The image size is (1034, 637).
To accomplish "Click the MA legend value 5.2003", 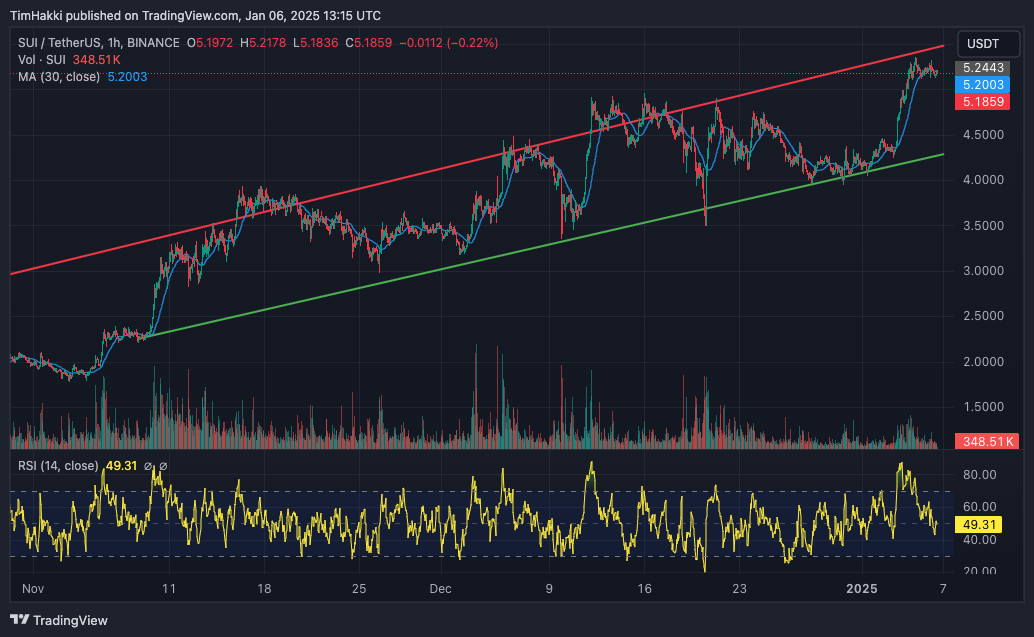I will (127, 77).
